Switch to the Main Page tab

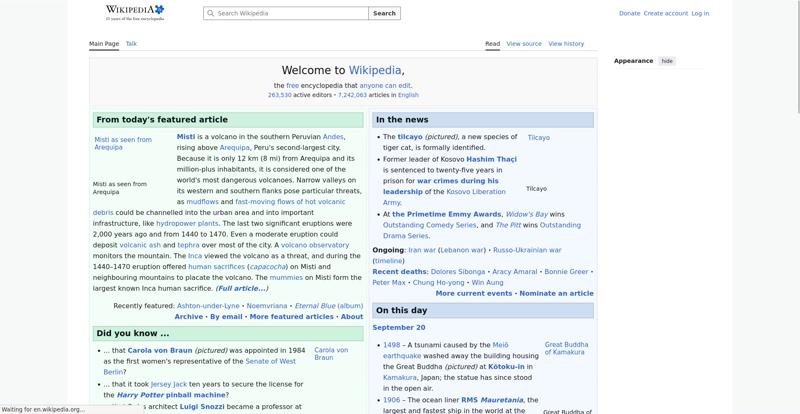coord(104,44)
